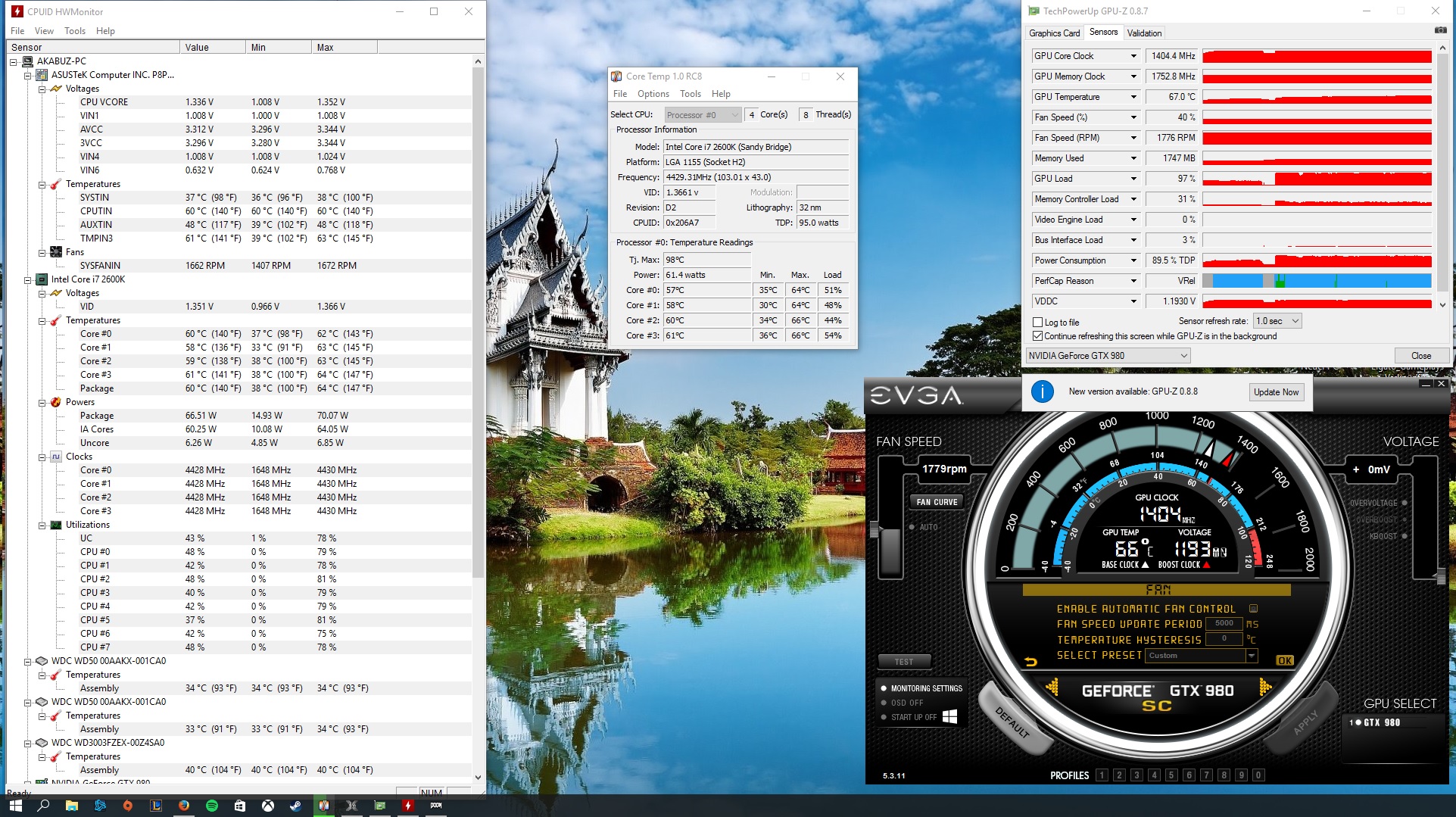This screenshot has width=1456, height=817.
Task: Switch to the Validation tab in GPU-Z
Action: [x=1144, y=33]
